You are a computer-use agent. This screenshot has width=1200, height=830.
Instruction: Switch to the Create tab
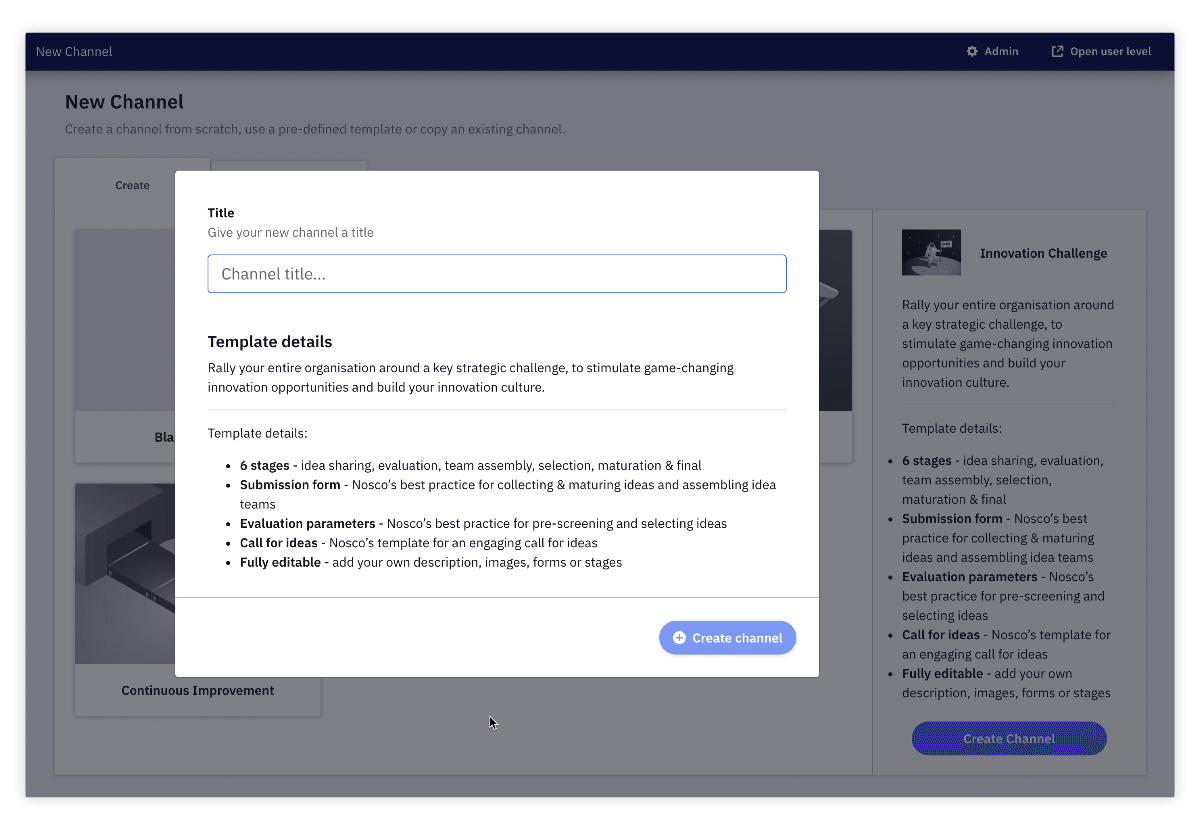point(132,185)
